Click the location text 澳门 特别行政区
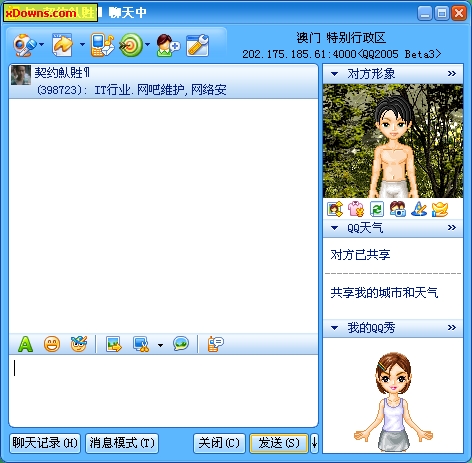472x463 pixels. click(341, 38)
